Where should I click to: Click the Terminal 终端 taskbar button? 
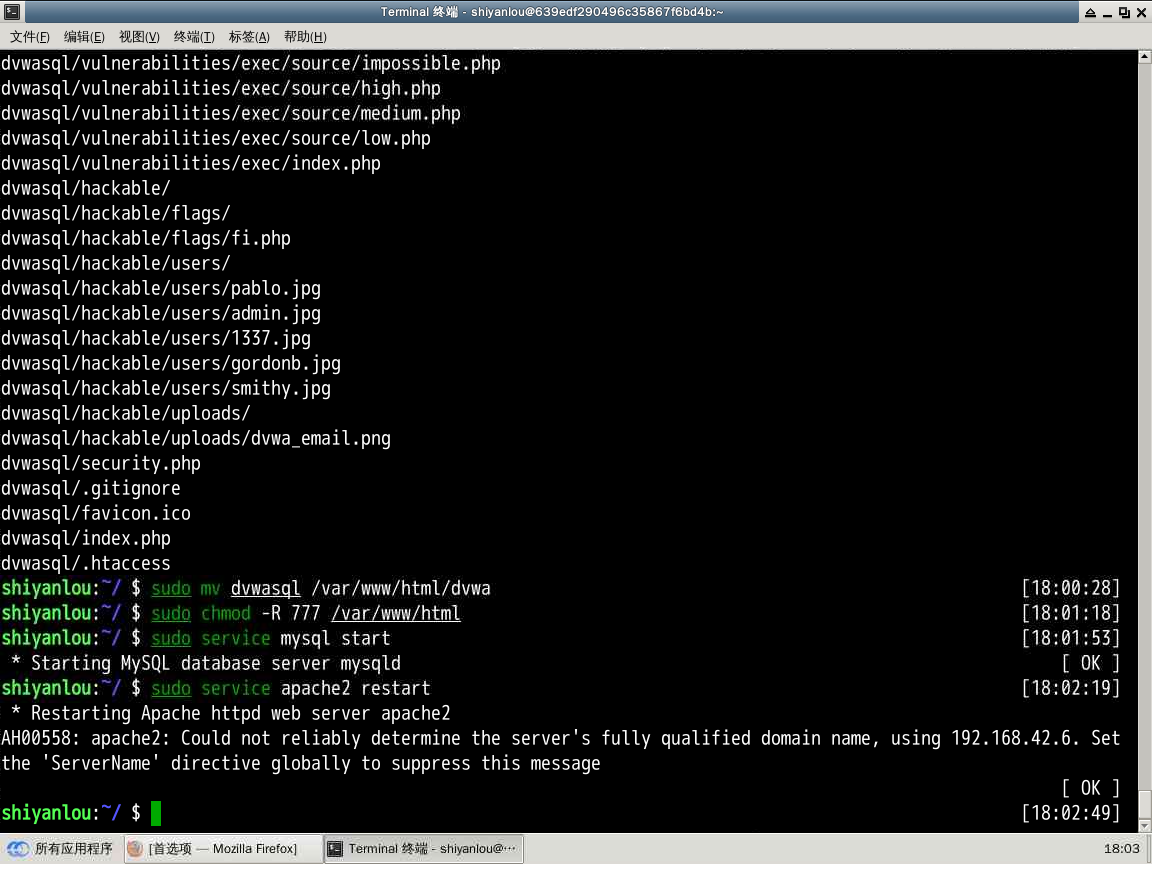coord(424,849)
